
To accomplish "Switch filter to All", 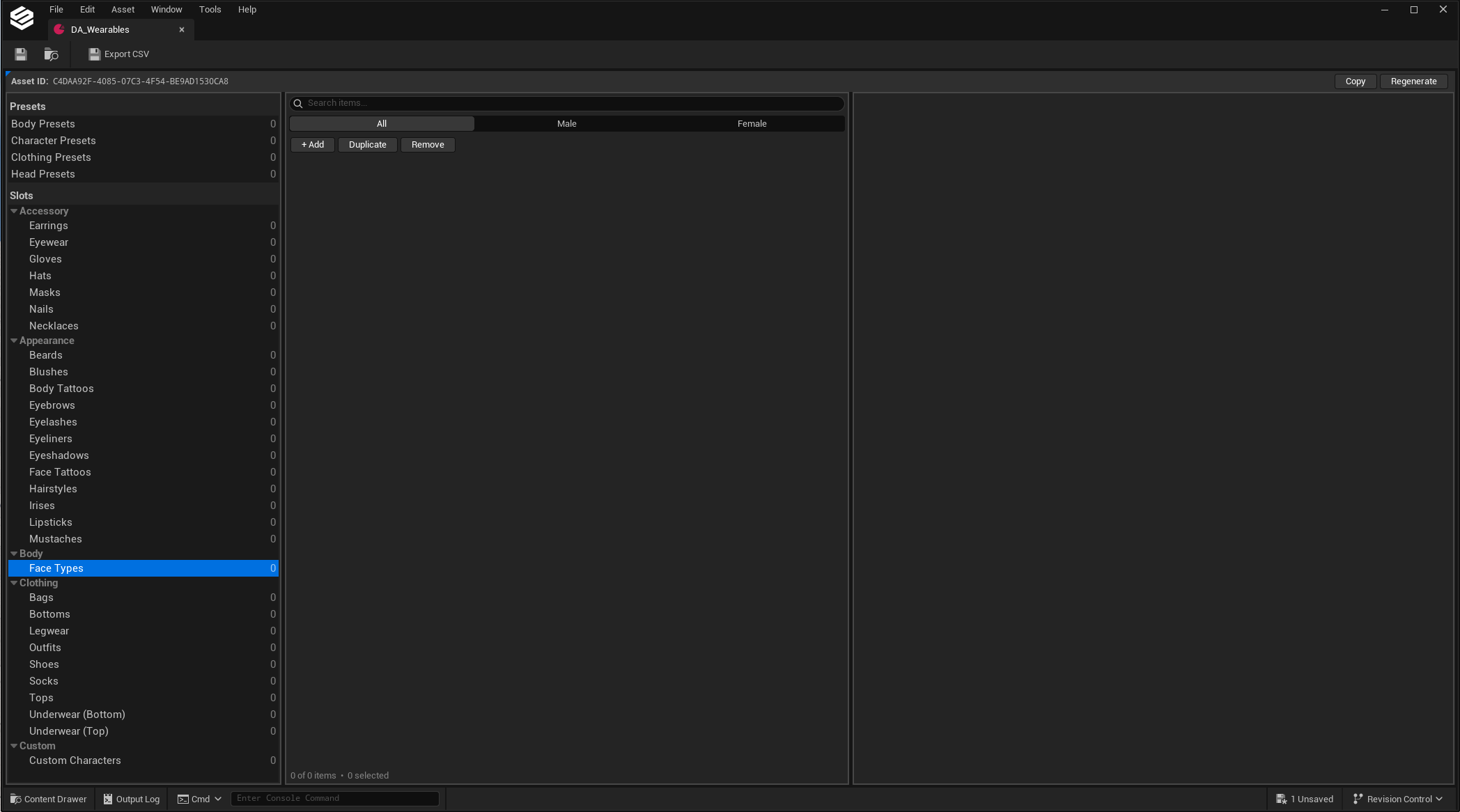I will pos(382,124).
